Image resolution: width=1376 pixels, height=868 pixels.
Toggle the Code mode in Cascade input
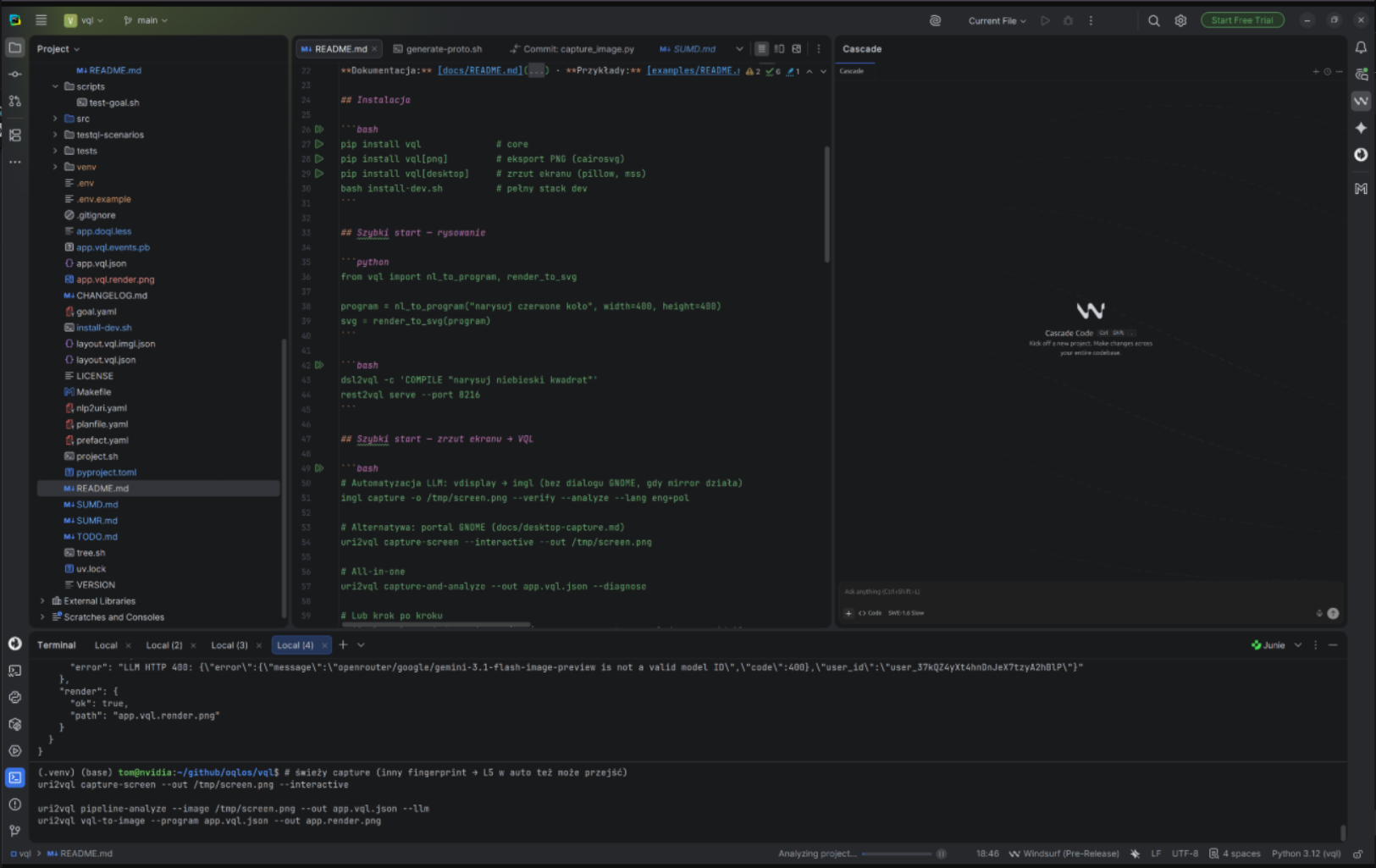point(870,613)
